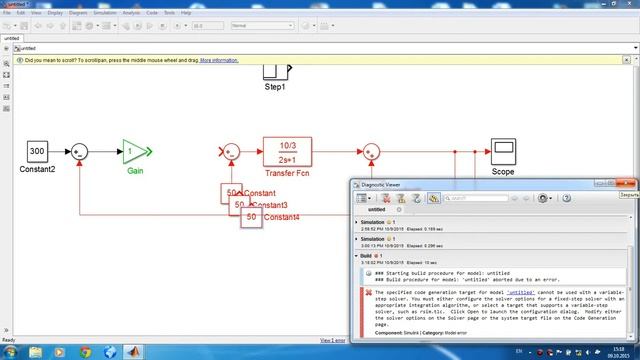Expand the second Simulation entry at 3:00 PM
The width and height of the screenshot is (640, 360).
356,239
